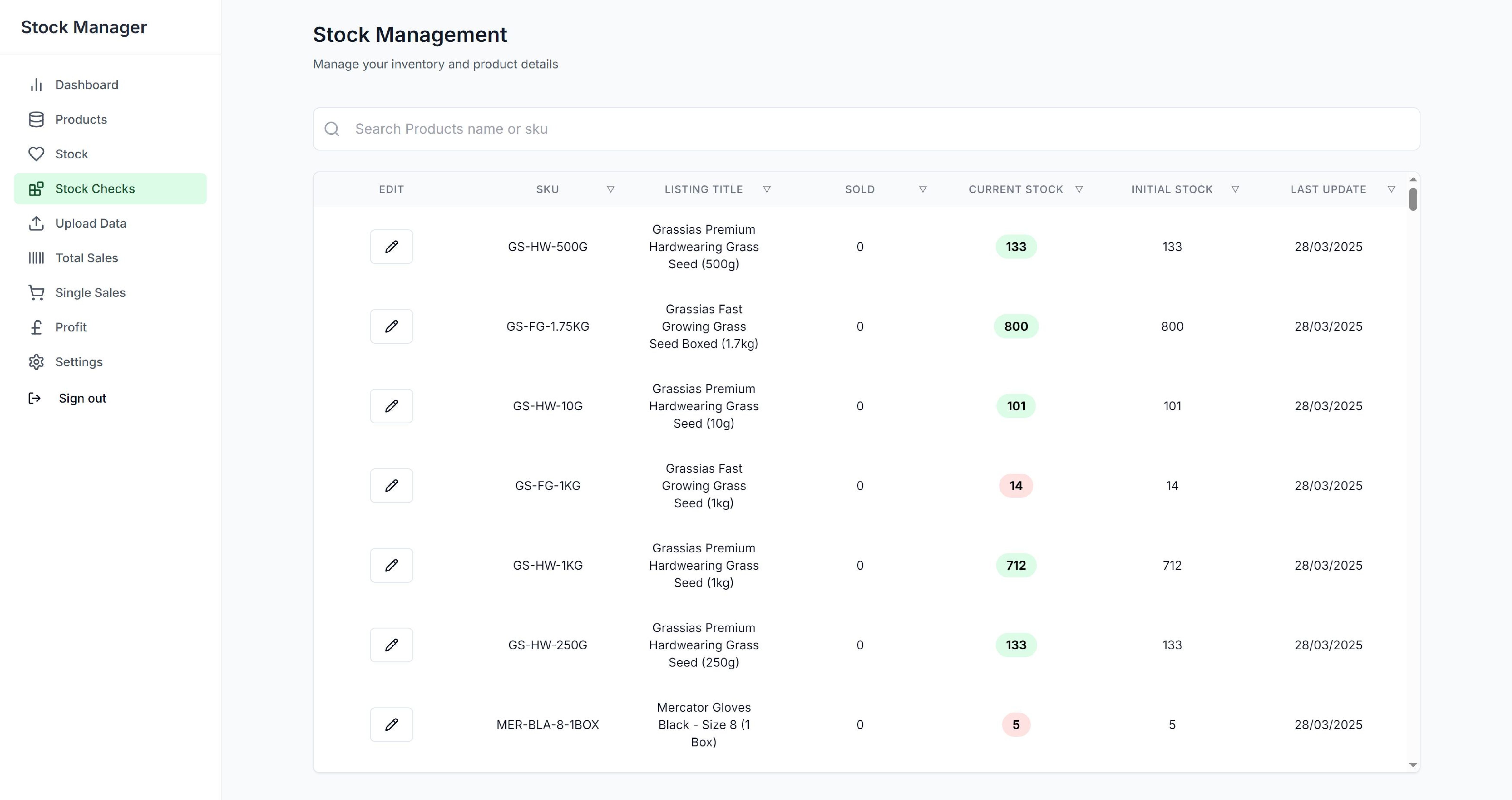Image resolution: width=1512 pixels, height=800 pixels.
Task: Open the Profit page
Action: tap(110, 327)
